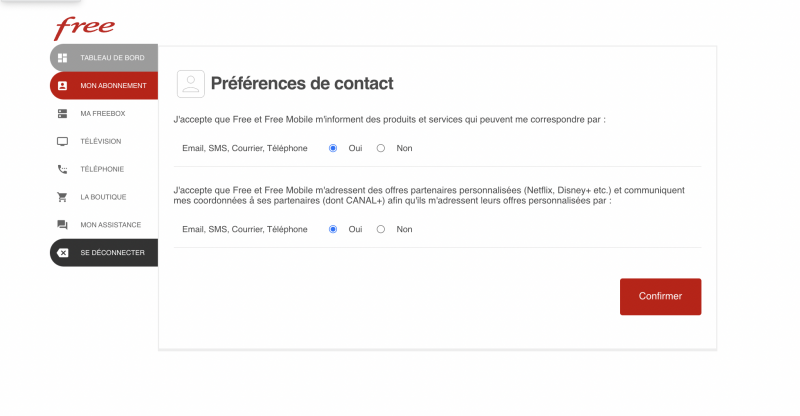This screenshot has width=800, height=416.
Task: Select Non for product and service information
Action: [381, 148]
